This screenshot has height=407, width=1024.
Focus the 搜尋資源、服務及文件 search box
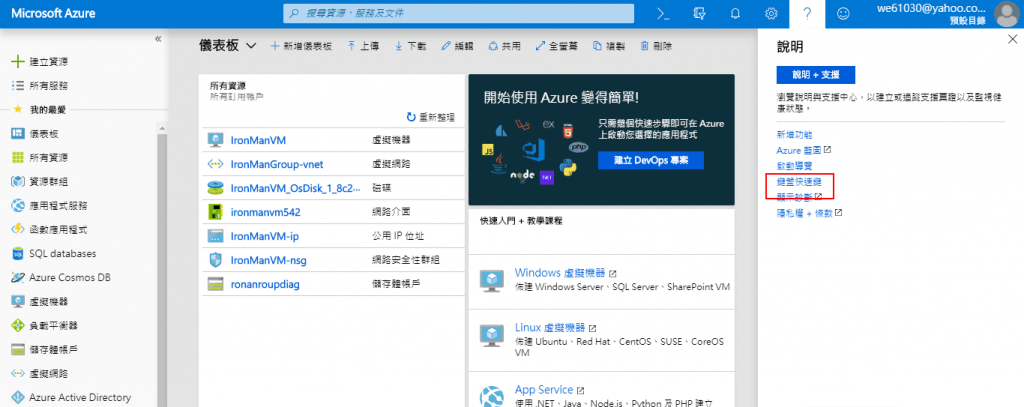tap(458, 13)
